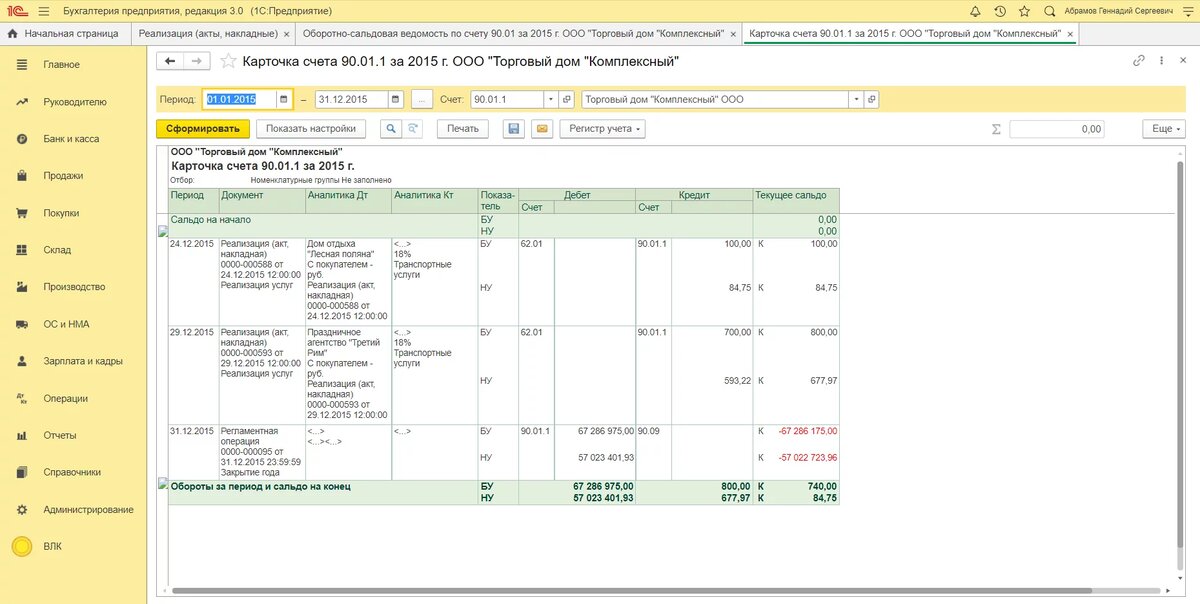Switch to Оборотно-сальдовая ведомость tab
The height and width of the screenshot is (604, 1200).
click(514, 33)
